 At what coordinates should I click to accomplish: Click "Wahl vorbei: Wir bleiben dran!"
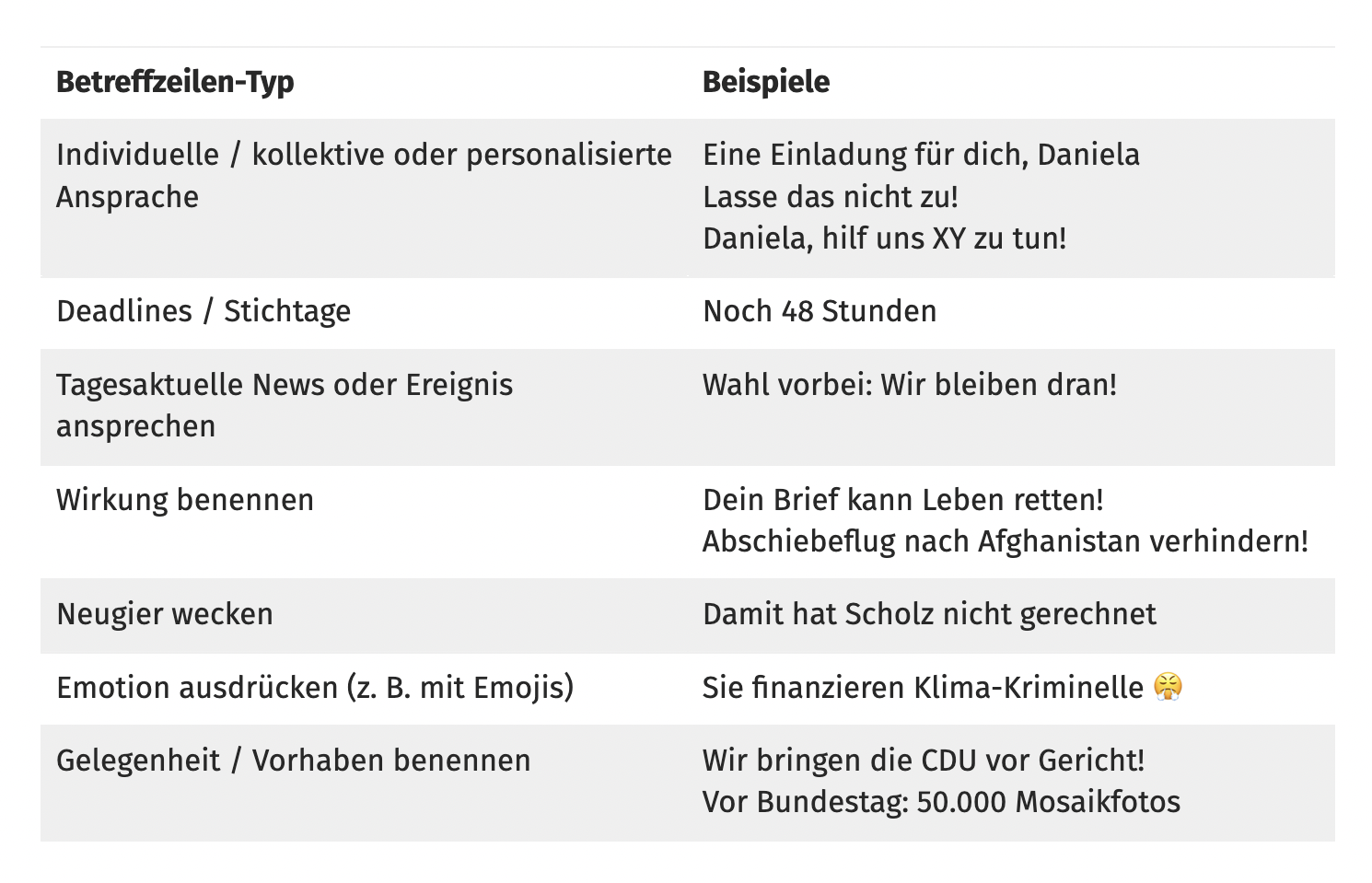(909, 385)
